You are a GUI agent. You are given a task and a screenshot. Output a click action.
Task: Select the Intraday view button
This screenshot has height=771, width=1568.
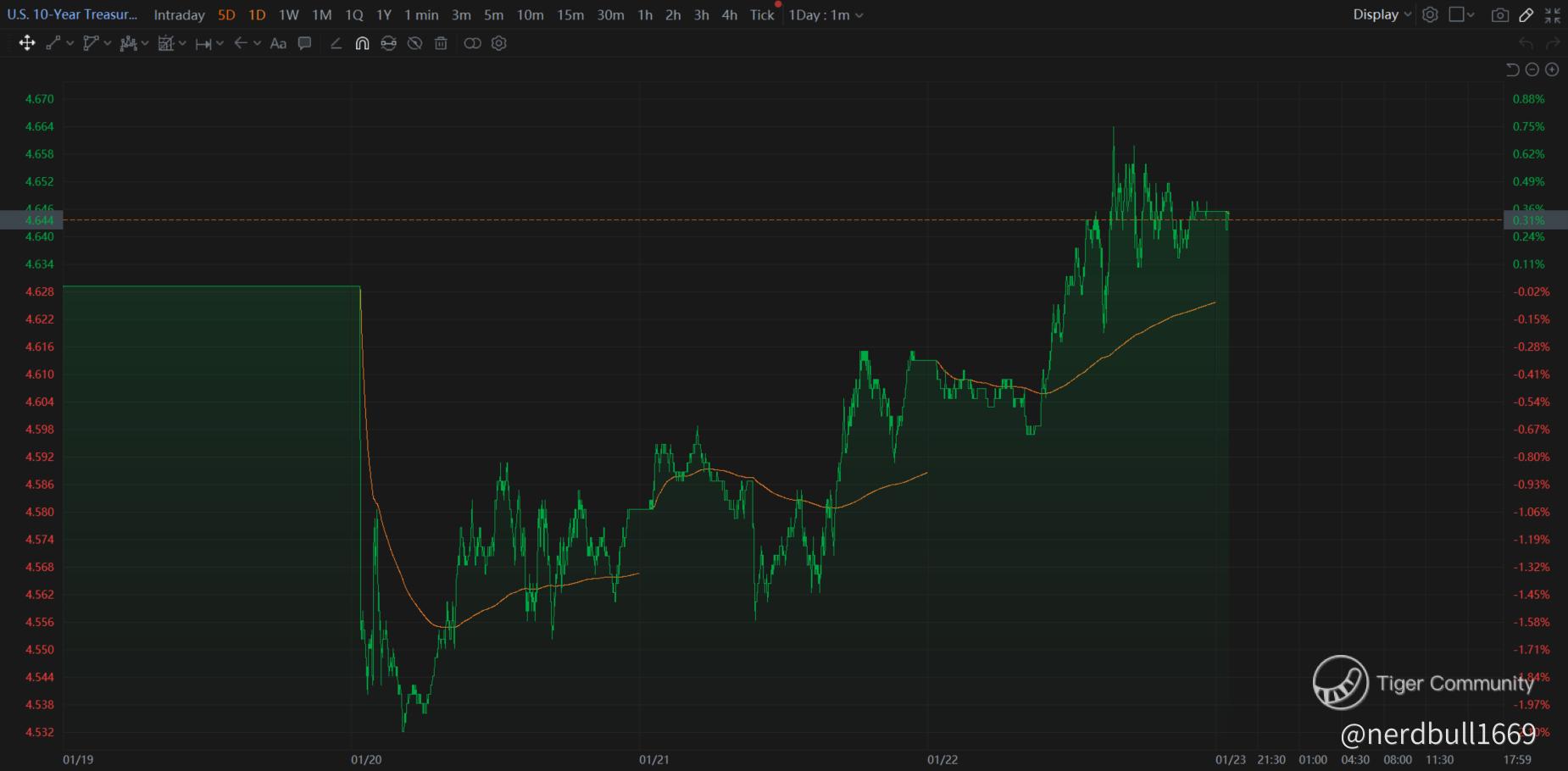[x=179, y=14]
